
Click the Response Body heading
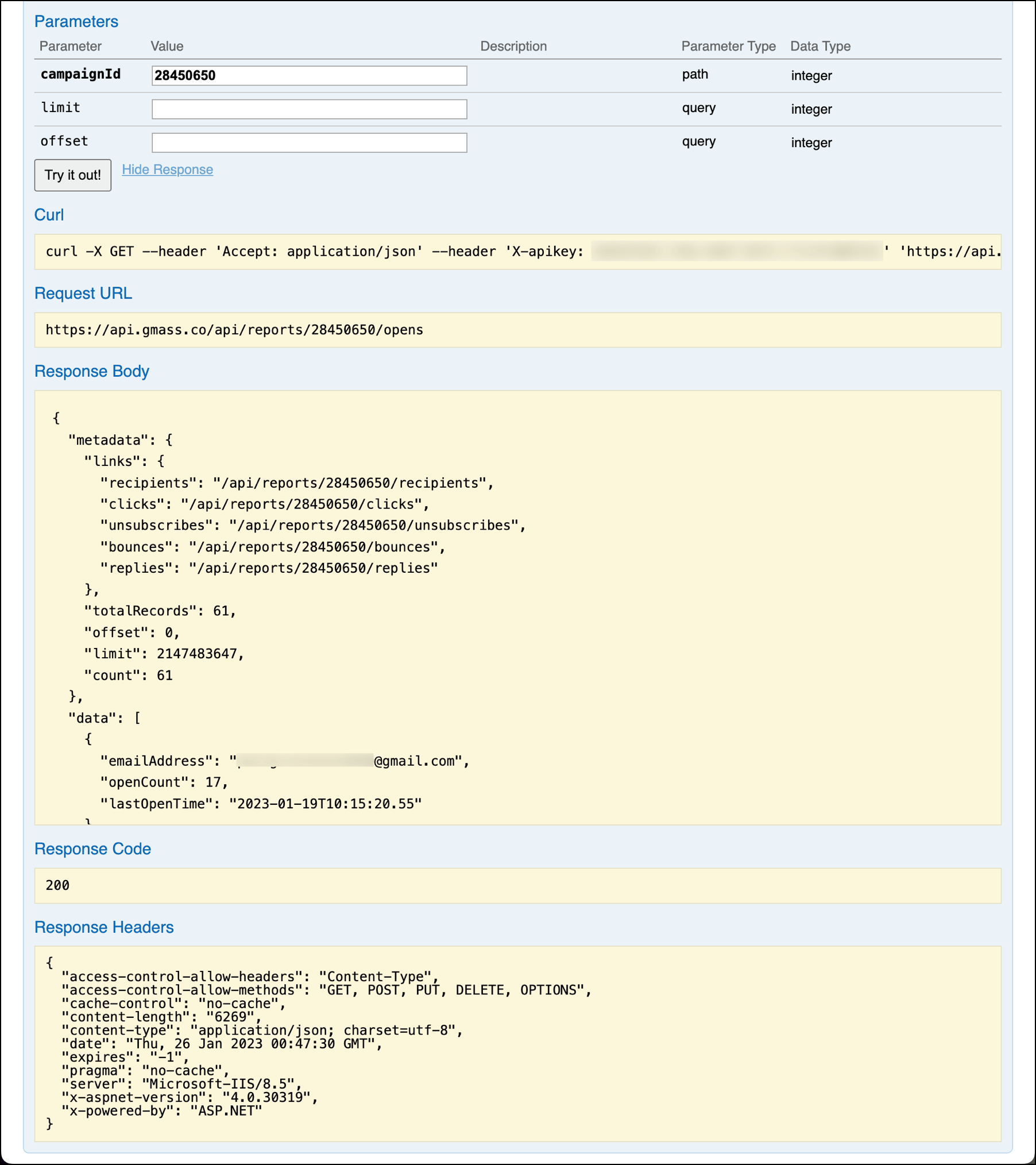pos(92,371)
